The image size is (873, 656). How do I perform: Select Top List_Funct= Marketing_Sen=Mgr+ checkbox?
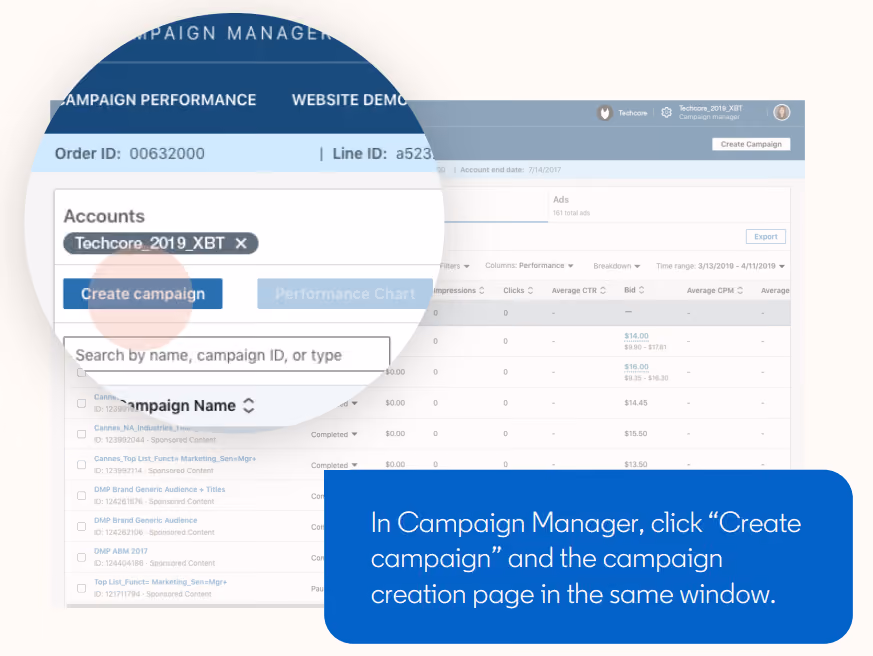[81, 588]
